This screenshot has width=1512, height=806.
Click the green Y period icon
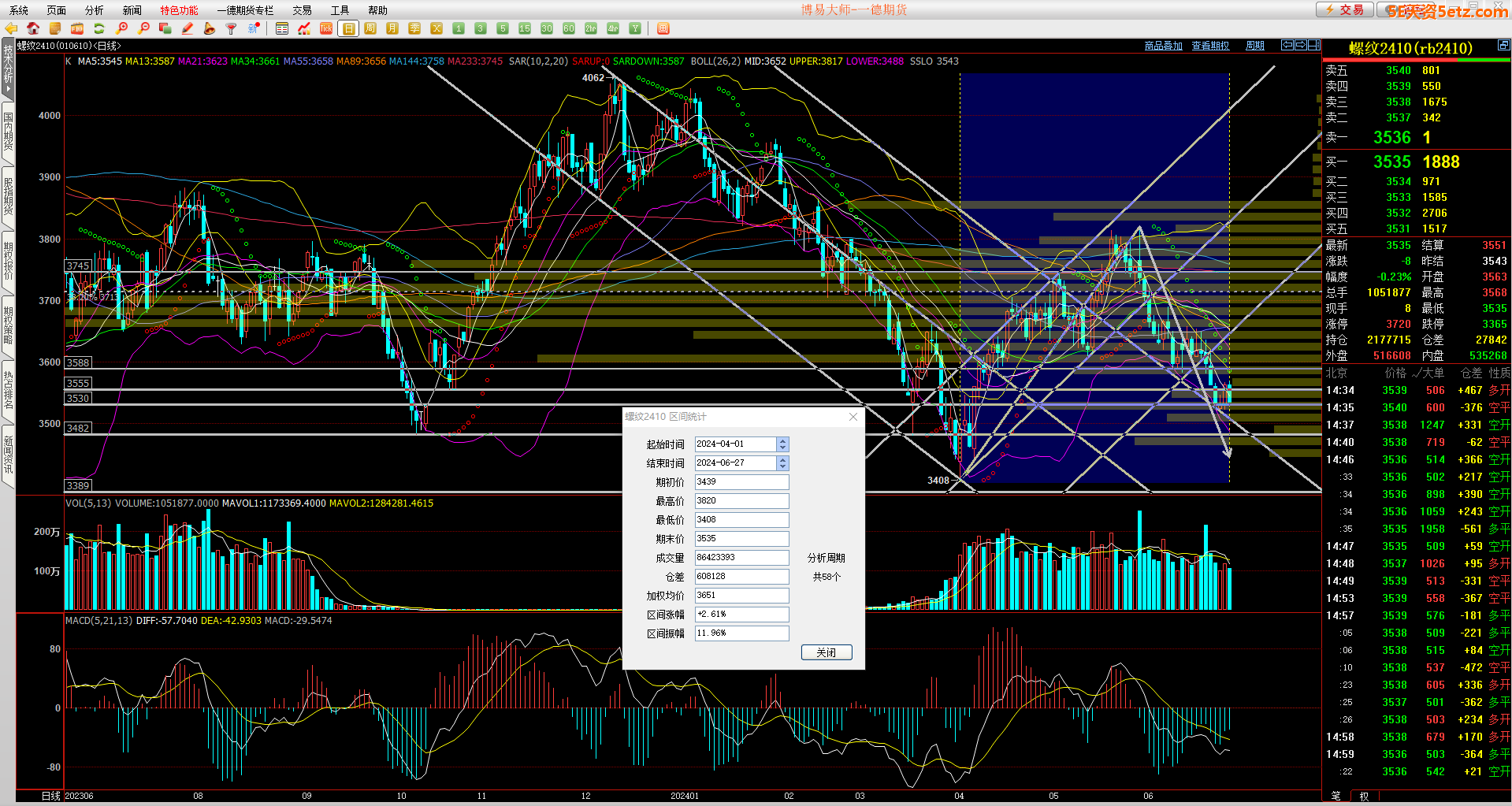635,28
